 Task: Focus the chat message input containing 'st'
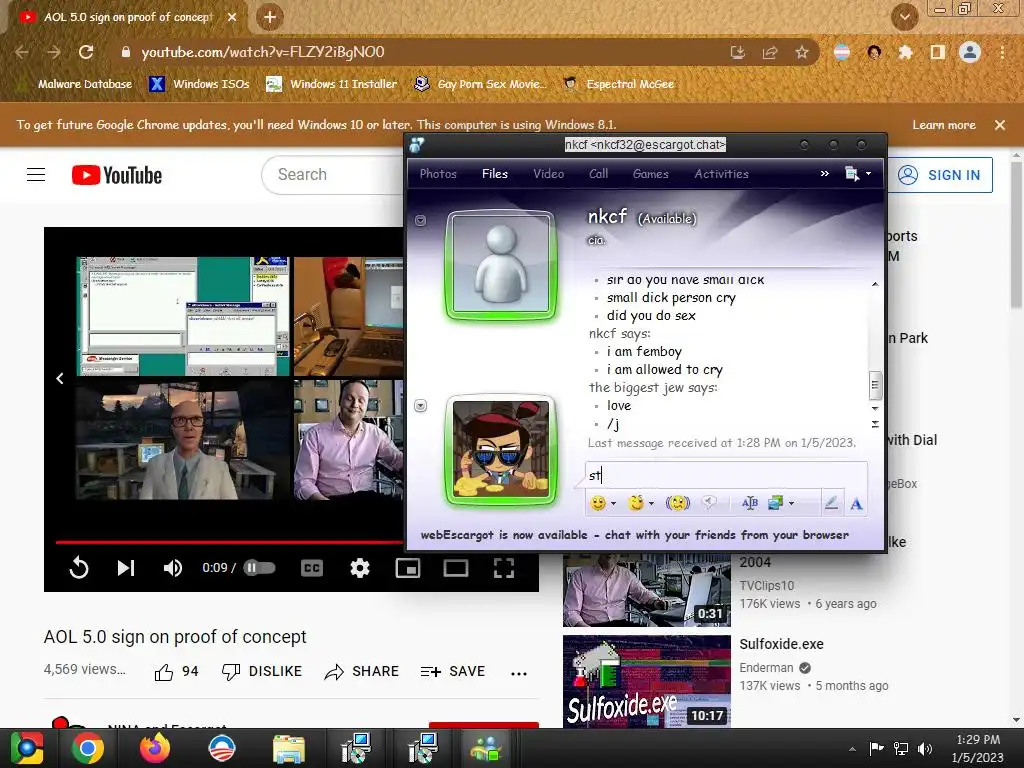tap(726, 475)
